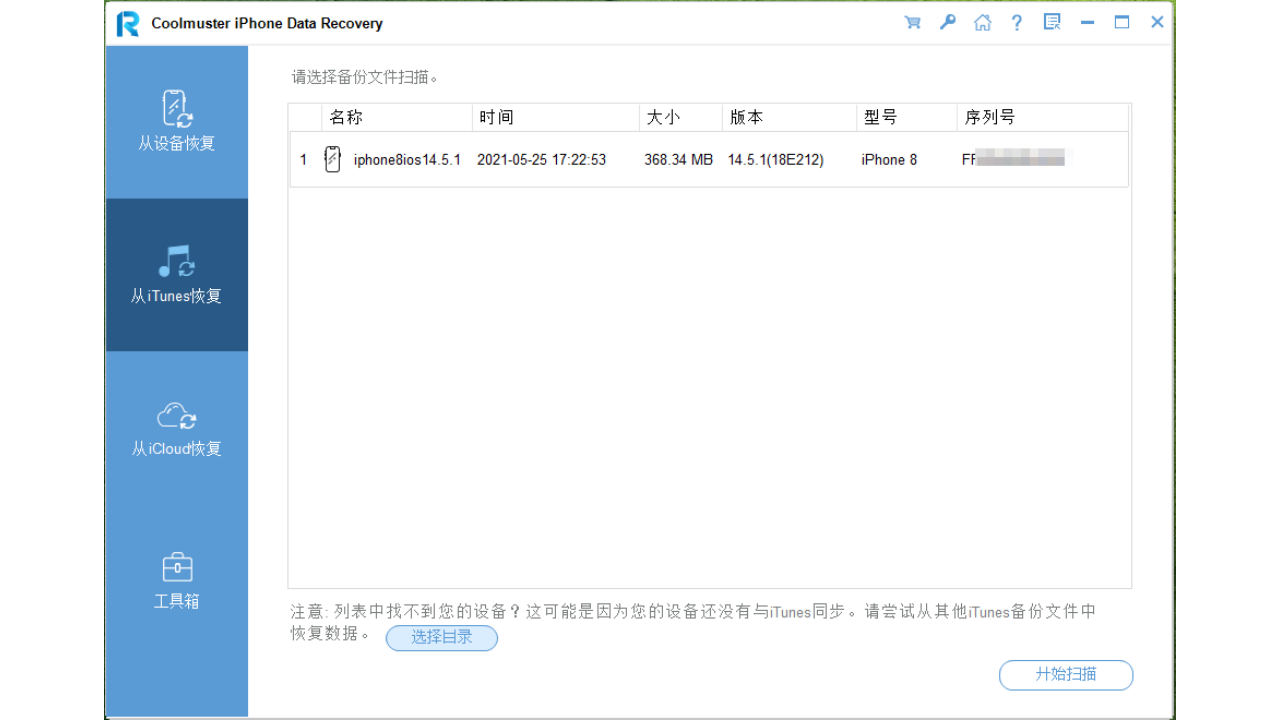Click the 从iCloud恢复 cloud recovery icon
Screen dimensions: 1280x720
pos(176,415)
